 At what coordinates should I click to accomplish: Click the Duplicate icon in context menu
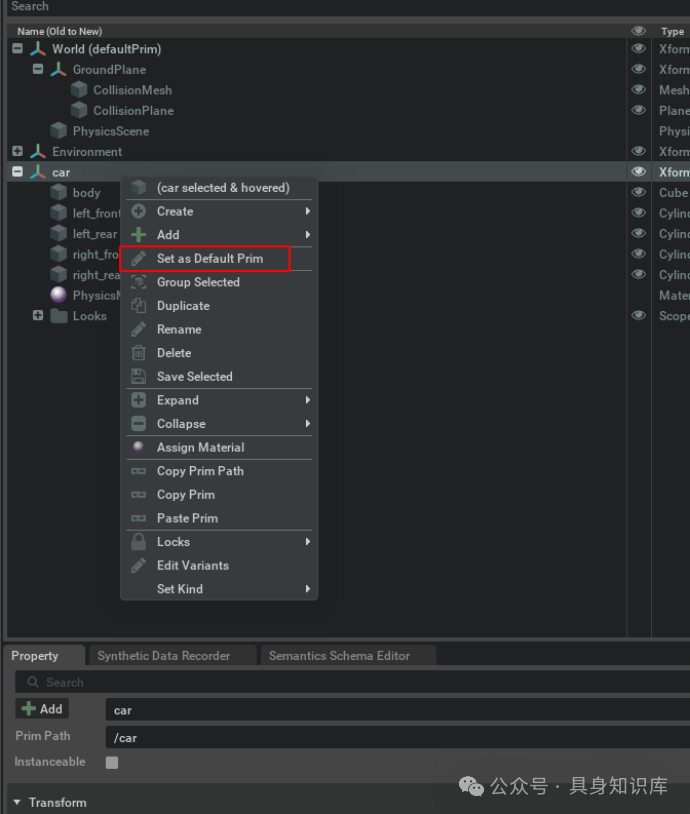click(x=138, y=306)
